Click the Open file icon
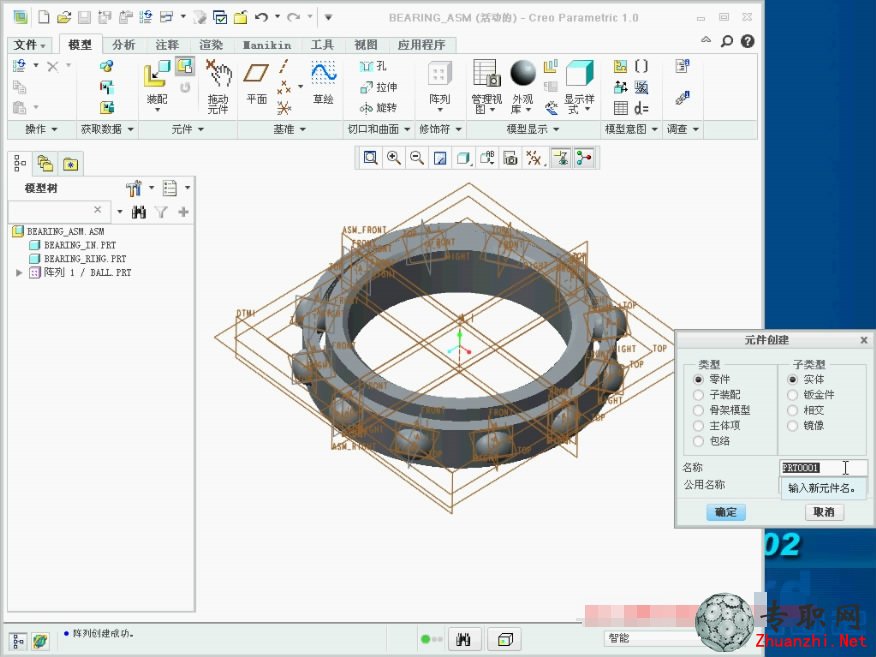This screenshot has height=657, width=876. (x=64, y=17)
